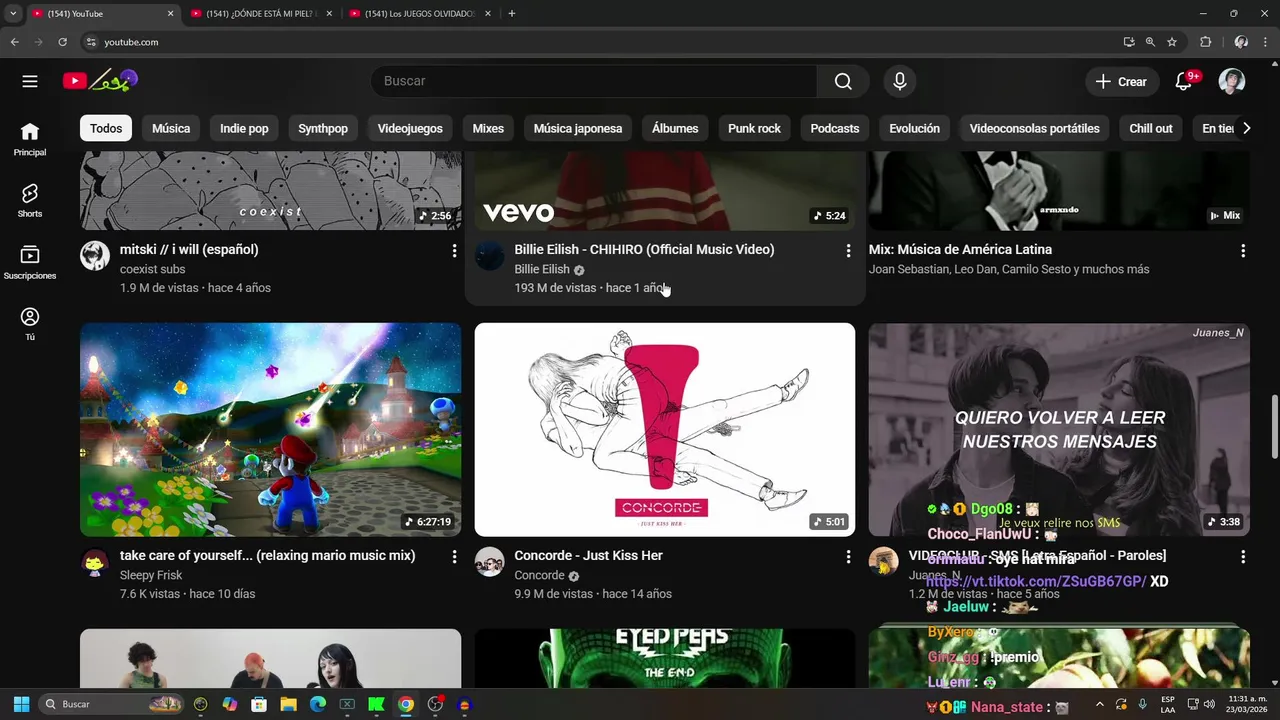
Task: Select the Videoconsolas portátiles filter chip
Action: click(x=1034, y=128)
